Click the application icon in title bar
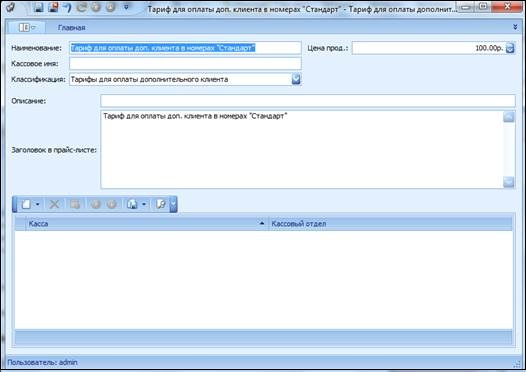 (x=11, y=7)
